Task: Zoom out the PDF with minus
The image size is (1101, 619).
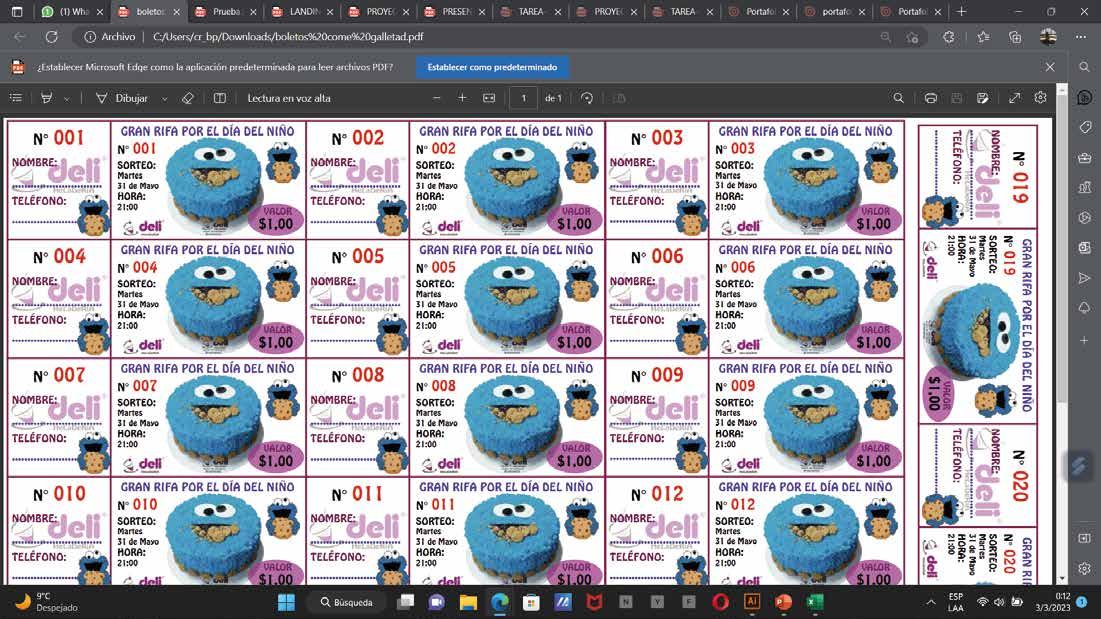Action: tap(437, 98)
